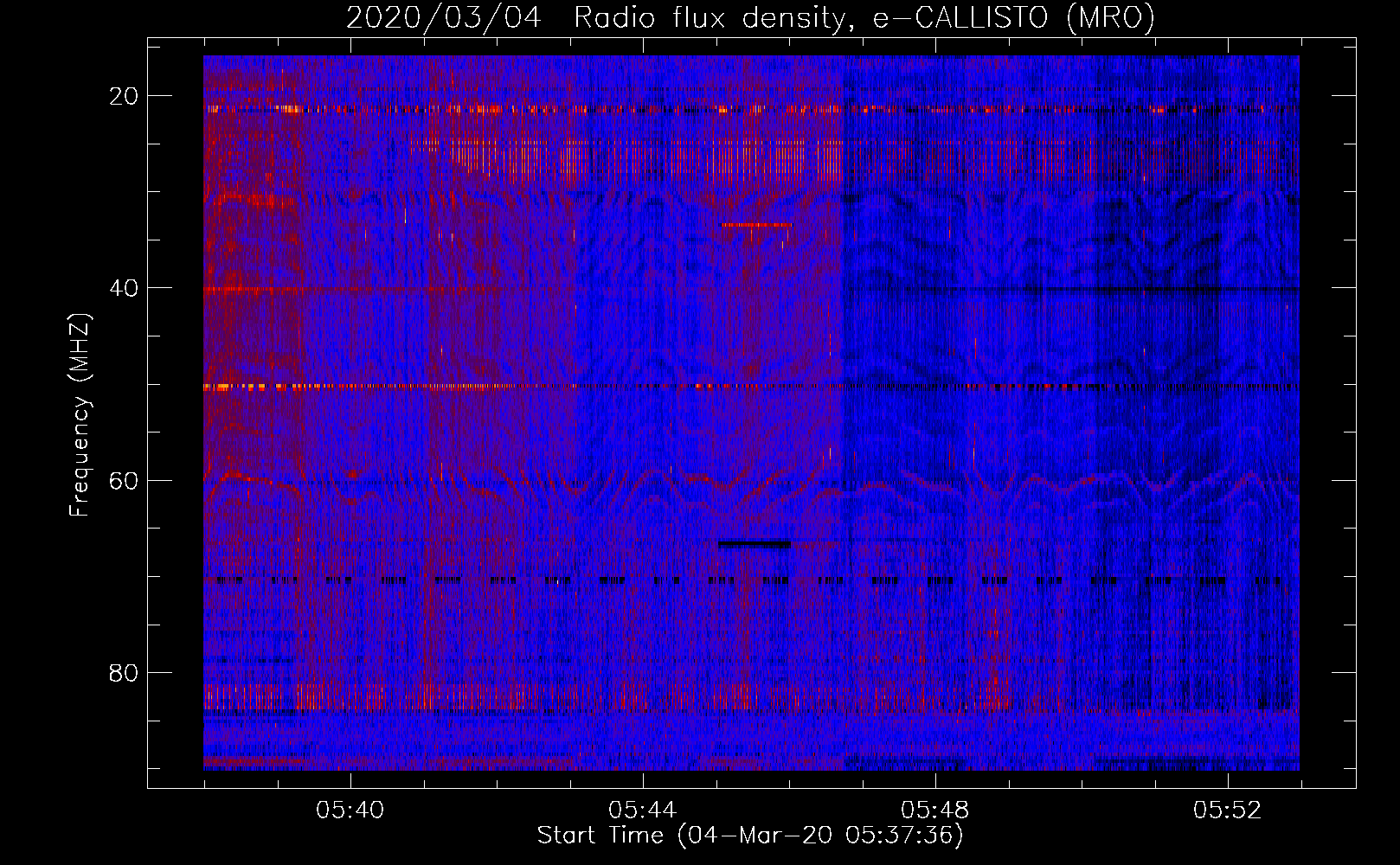Click the 60 frequency tick label
1400x865 pixels.
[x=125, y=480]
